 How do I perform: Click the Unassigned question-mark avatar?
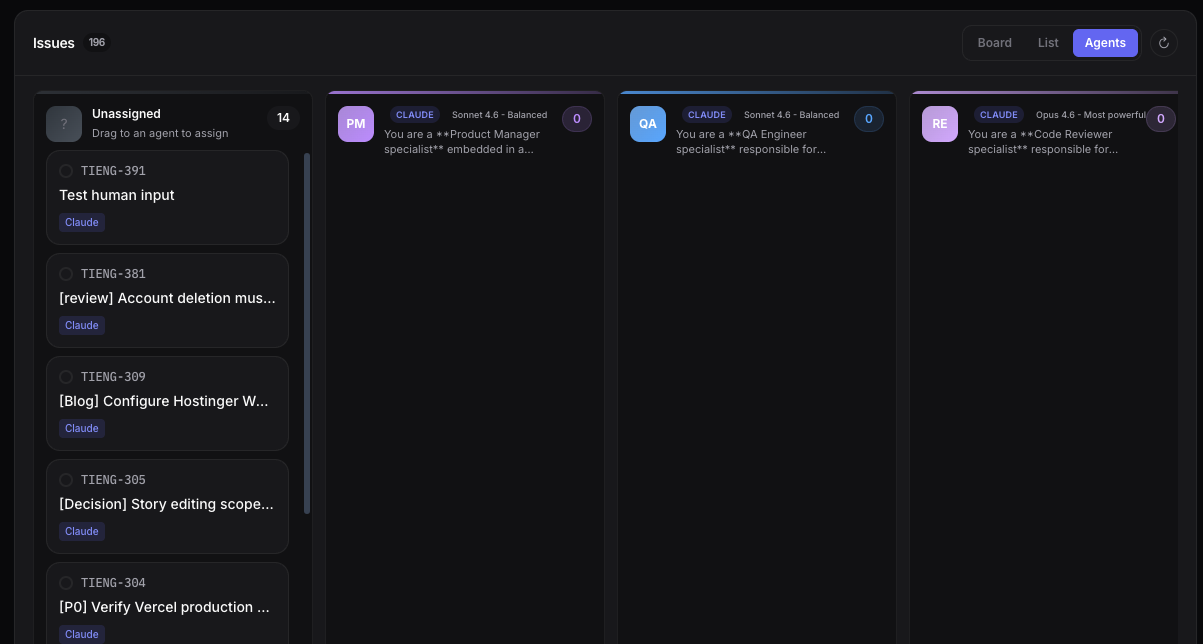(x=64, y=123)
